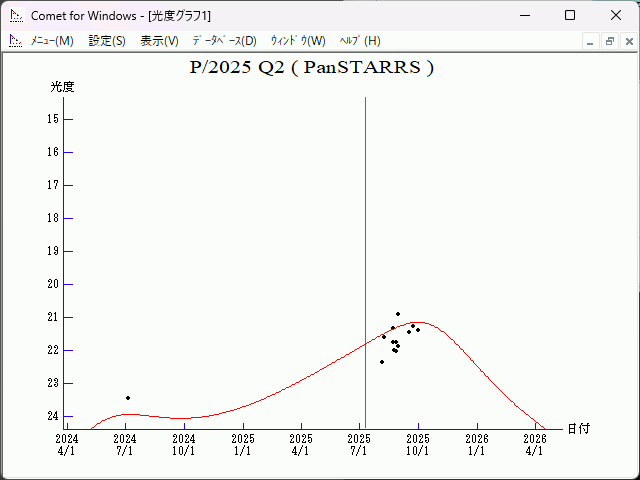
Task: Open the メニュー(M) menu
Action: point(52,41)
